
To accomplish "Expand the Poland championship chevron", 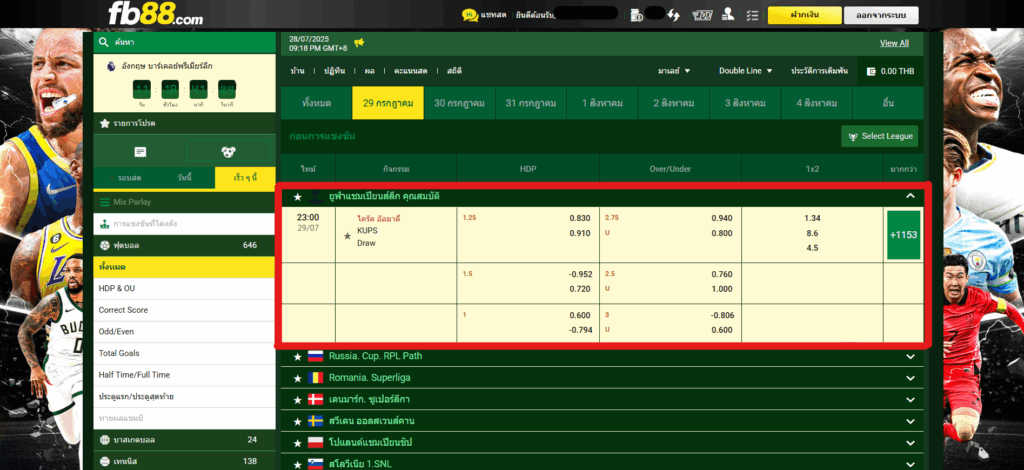I will click(x=910, y=443).
